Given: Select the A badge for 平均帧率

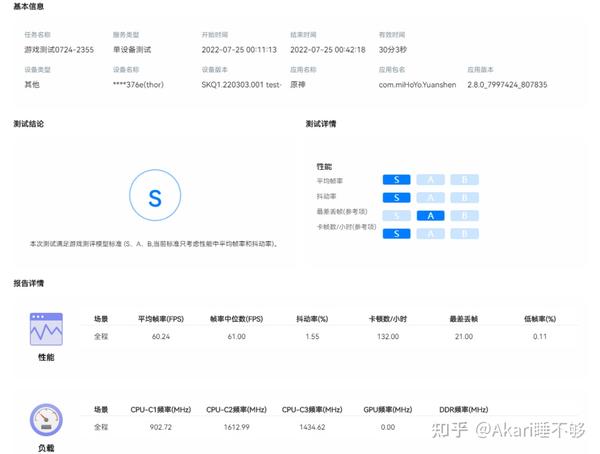Looking at the screenshot, I should coord(430,180).
